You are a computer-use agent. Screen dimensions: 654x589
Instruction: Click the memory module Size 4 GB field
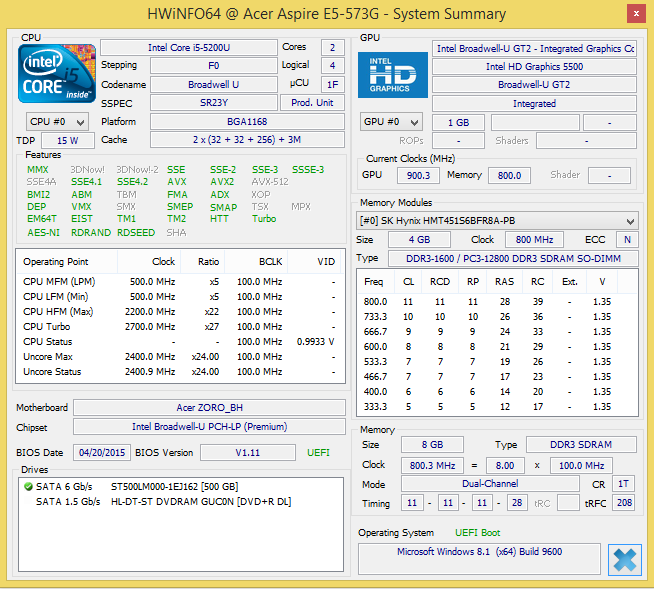[419, 239]
